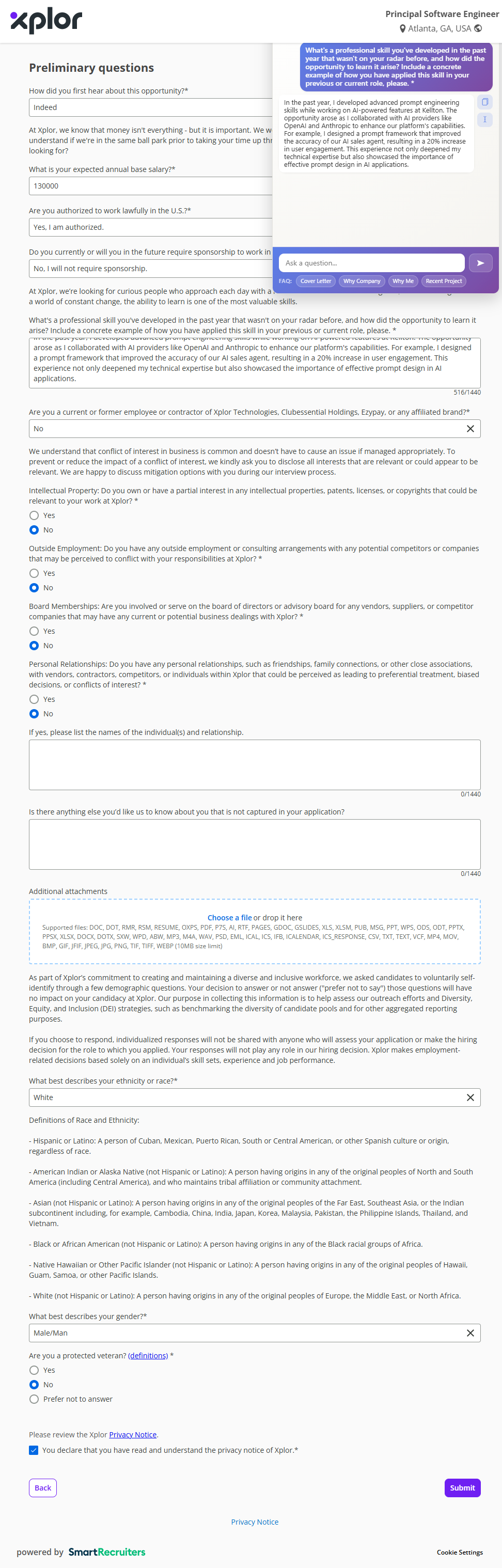The height and width of the screenshot is (1568, 502).
Task: Open the protected veteran definitions link
Action: point(148,1356)
